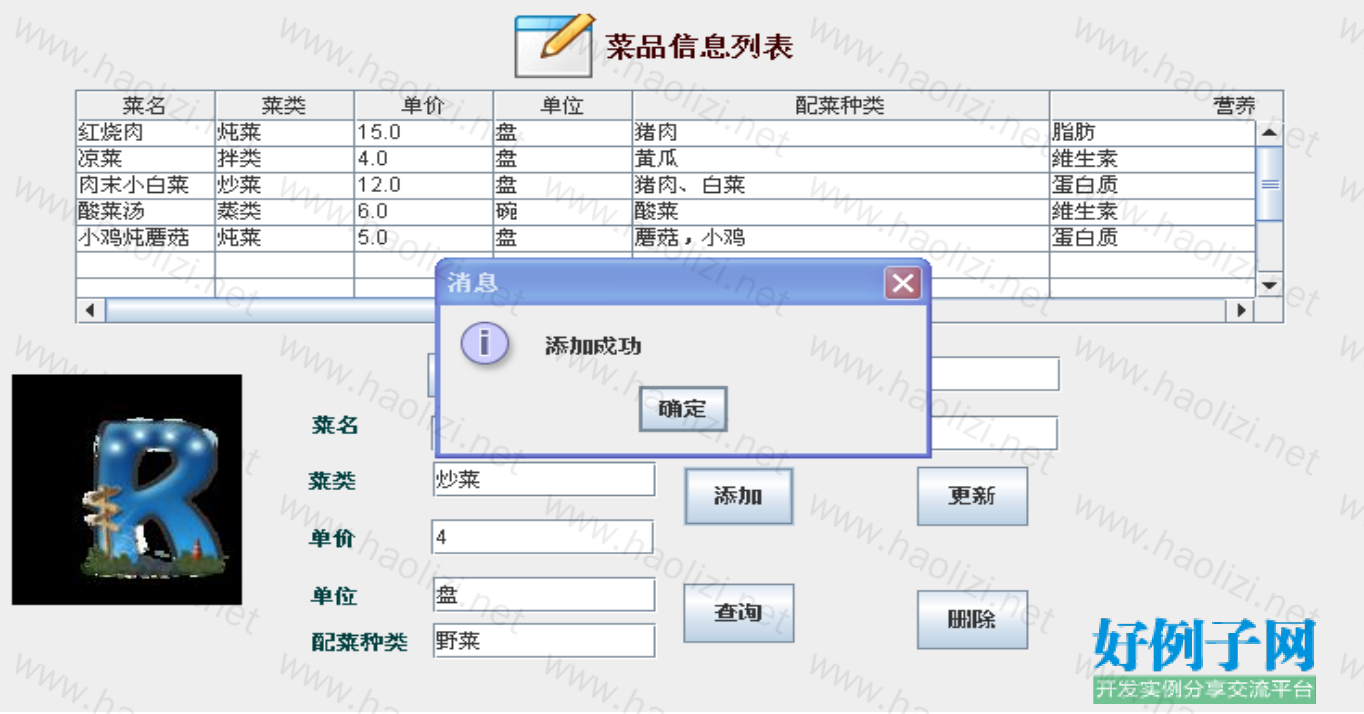
Task: Click the 配菜种类 input field containing 野菜
Action: tap(543, 641)
